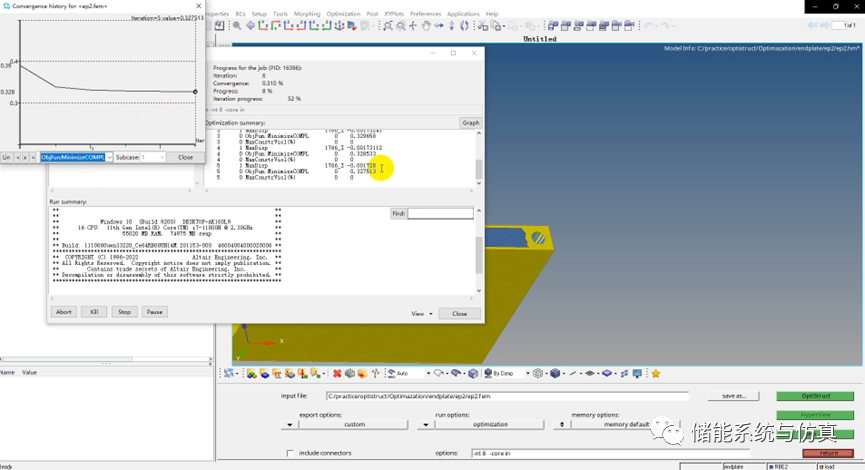Click the grey solid box icon beside delete
Image resolution: width=865 pixels, height=470 pixels.
tap(350, 373)
